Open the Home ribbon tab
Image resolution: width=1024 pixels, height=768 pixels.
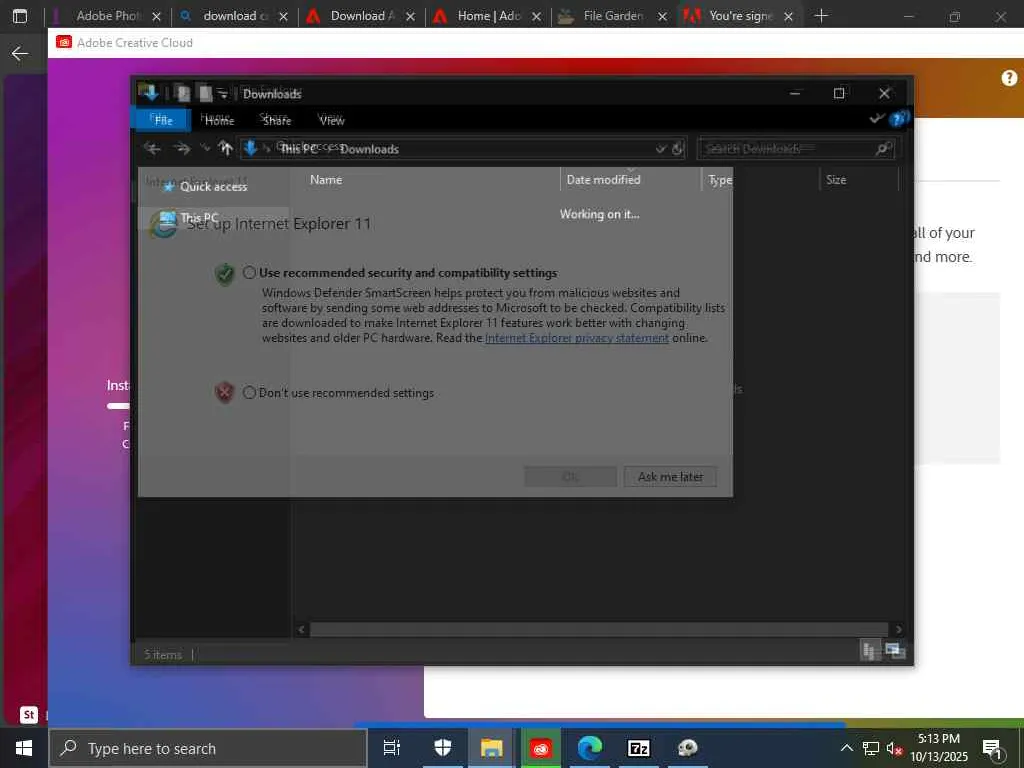click(219, 120)
